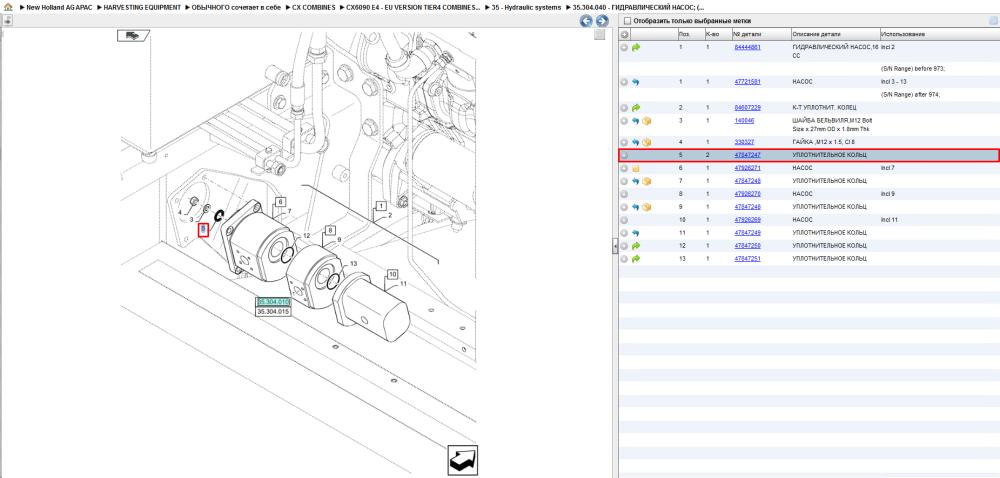This screenshot has height=478, width=1000.
Task: Collapse the parts list panel via splitter handle
Action: tap(615, 245)
